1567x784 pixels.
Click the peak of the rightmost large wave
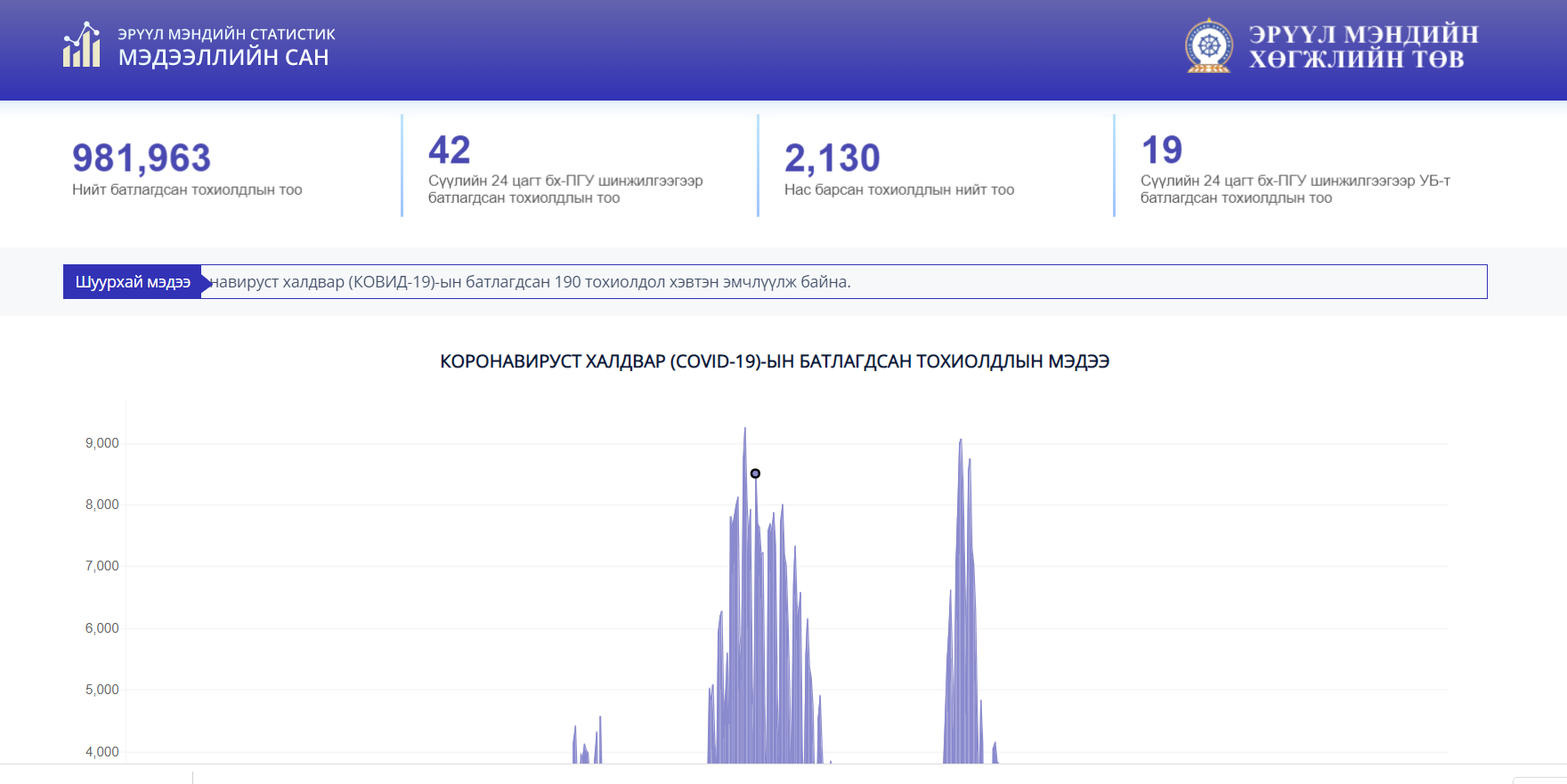(x=961, y=440)
